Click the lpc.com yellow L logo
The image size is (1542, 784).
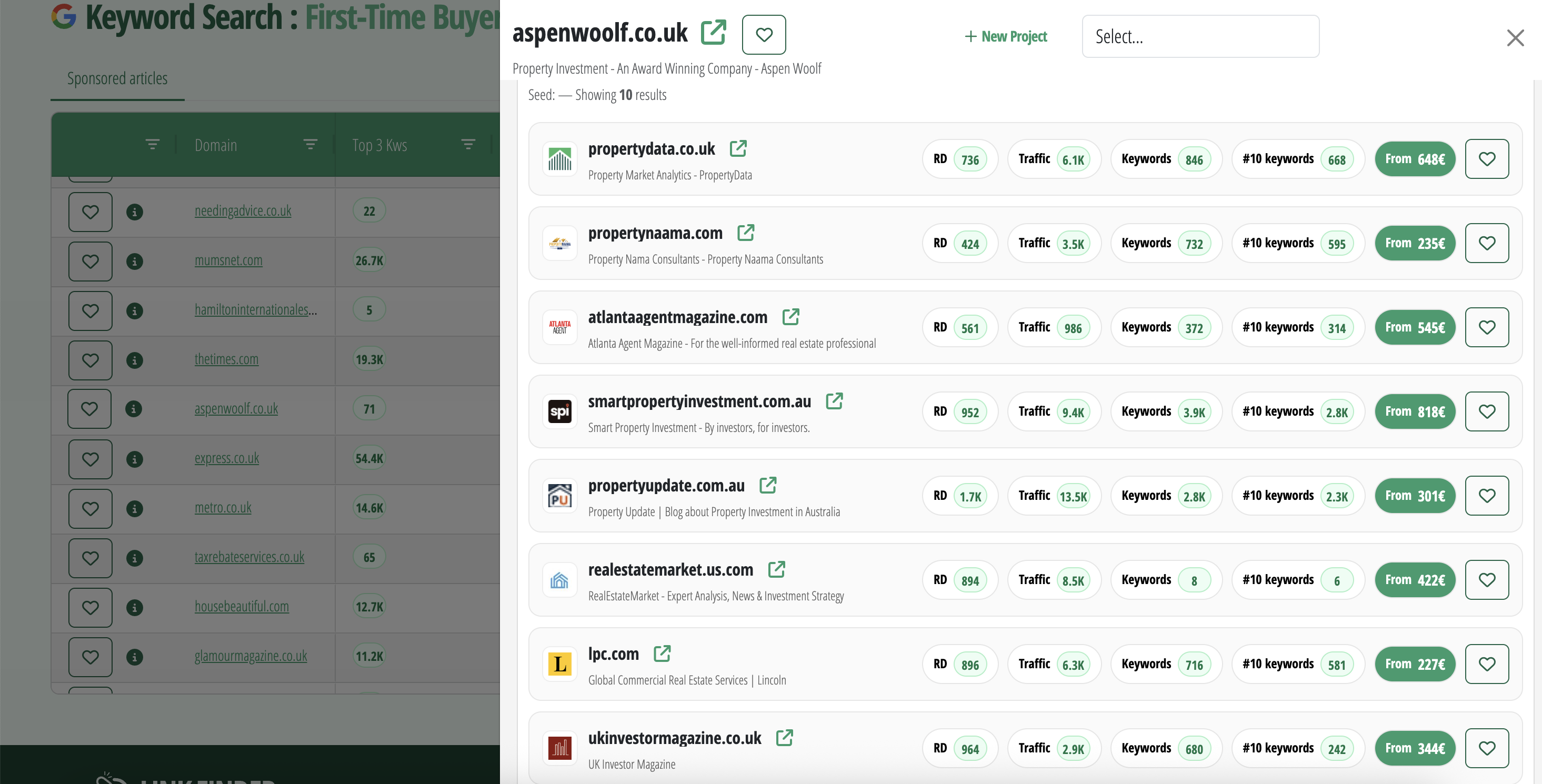coord(559,665)
